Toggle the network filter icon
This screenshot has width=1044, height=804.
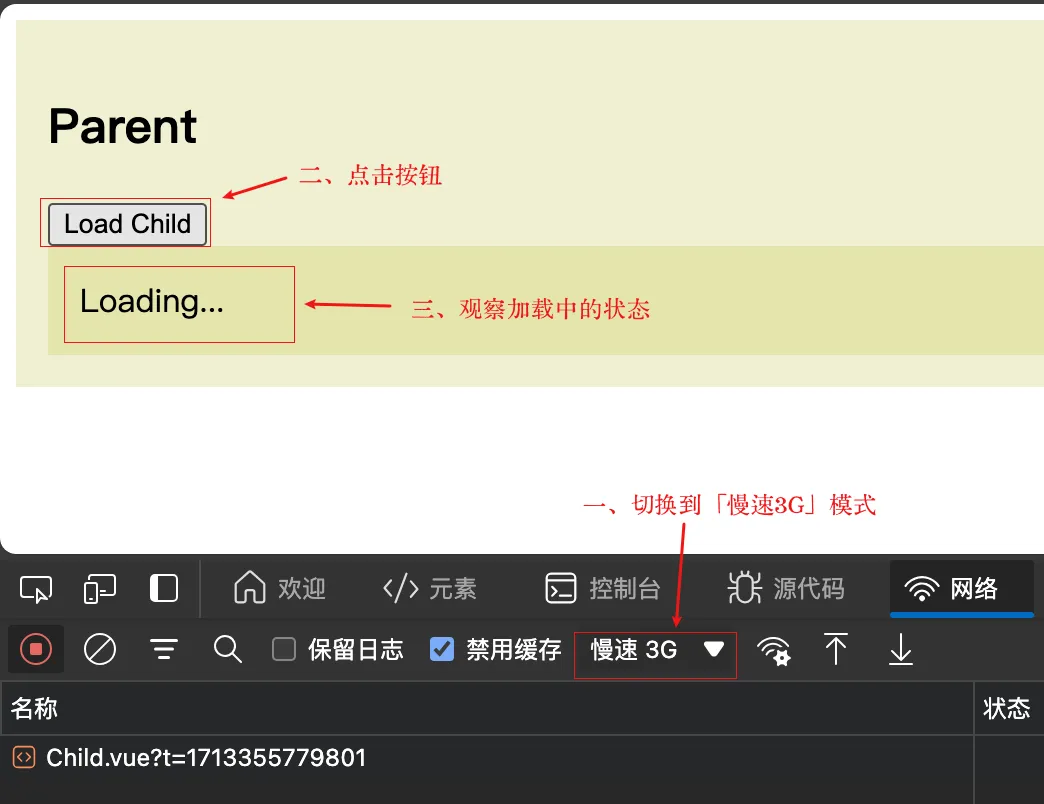[x=164, y=649]
